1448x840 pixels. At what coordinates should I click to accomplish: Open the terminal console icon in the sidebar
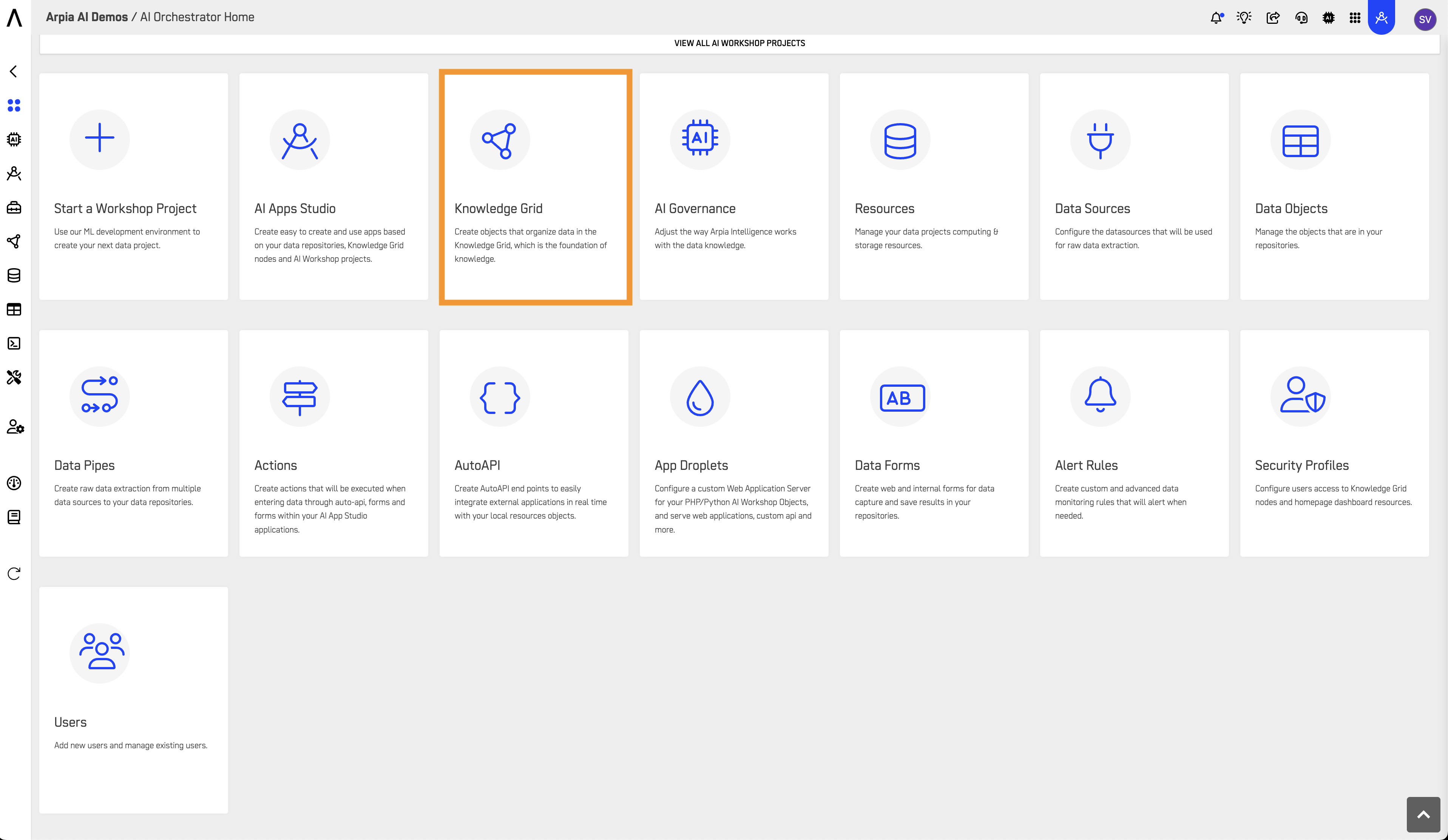click(x=14, y=343)
